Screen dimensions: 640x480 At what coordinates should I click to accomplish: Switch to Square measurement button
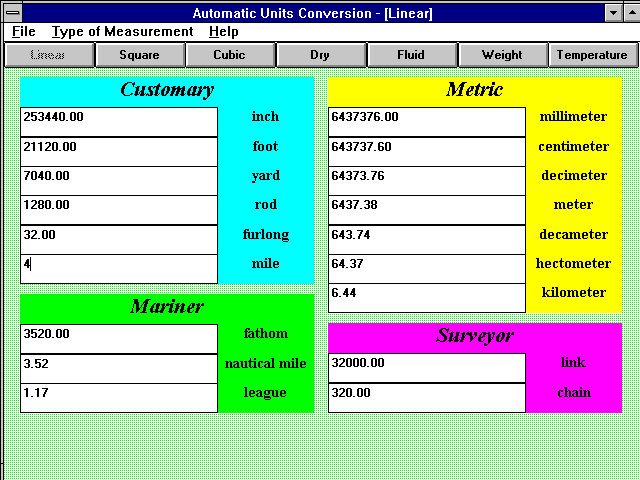pos(138,55)
